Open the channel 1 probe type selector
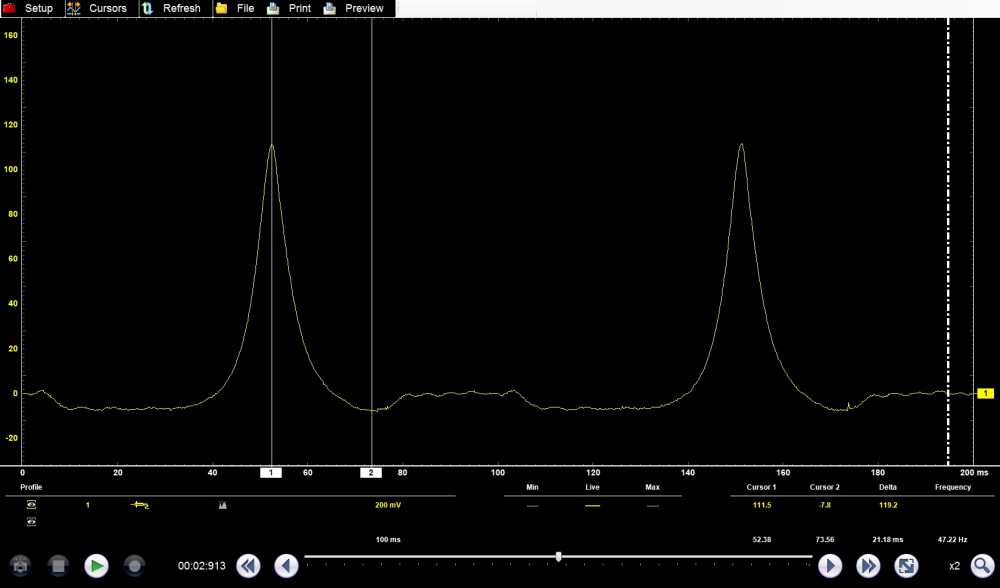 140,505
